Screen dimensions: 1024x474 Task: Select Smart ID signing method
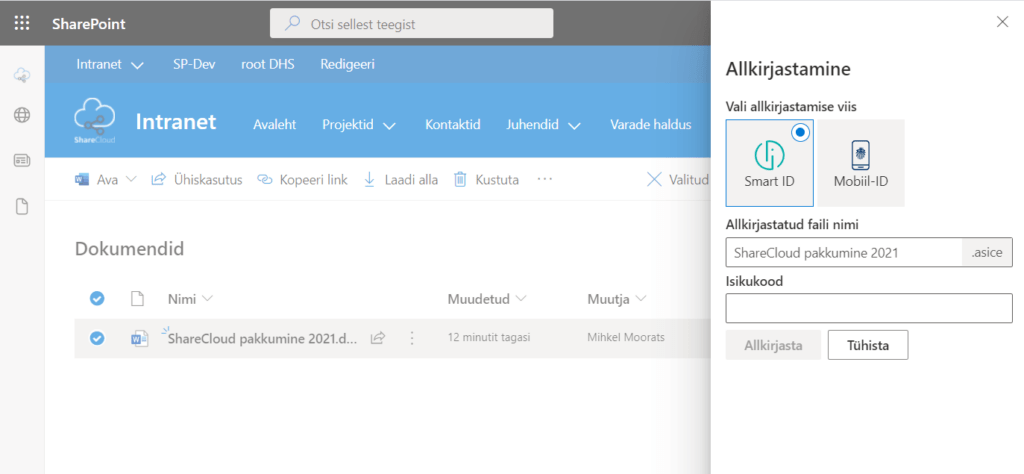(x=771, y=163)
